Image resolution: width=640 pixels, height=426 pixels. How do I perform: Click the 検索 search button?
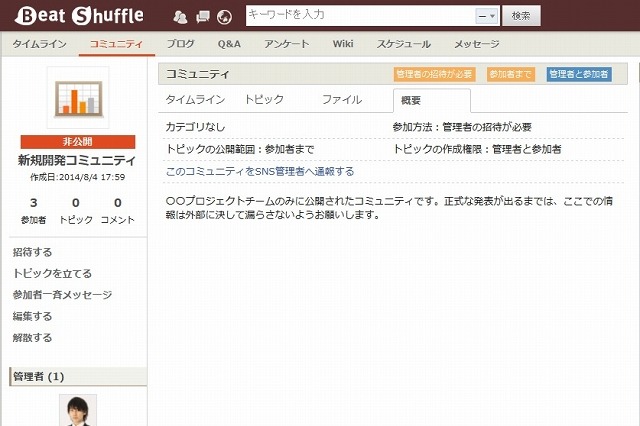(x=521, y=16)
